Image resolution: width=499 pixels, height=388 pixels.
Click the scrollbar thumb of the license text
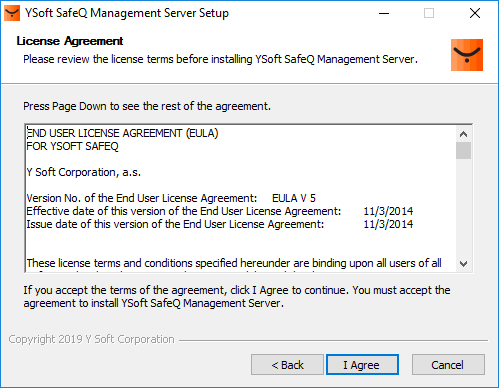click(x=463, y=150)
